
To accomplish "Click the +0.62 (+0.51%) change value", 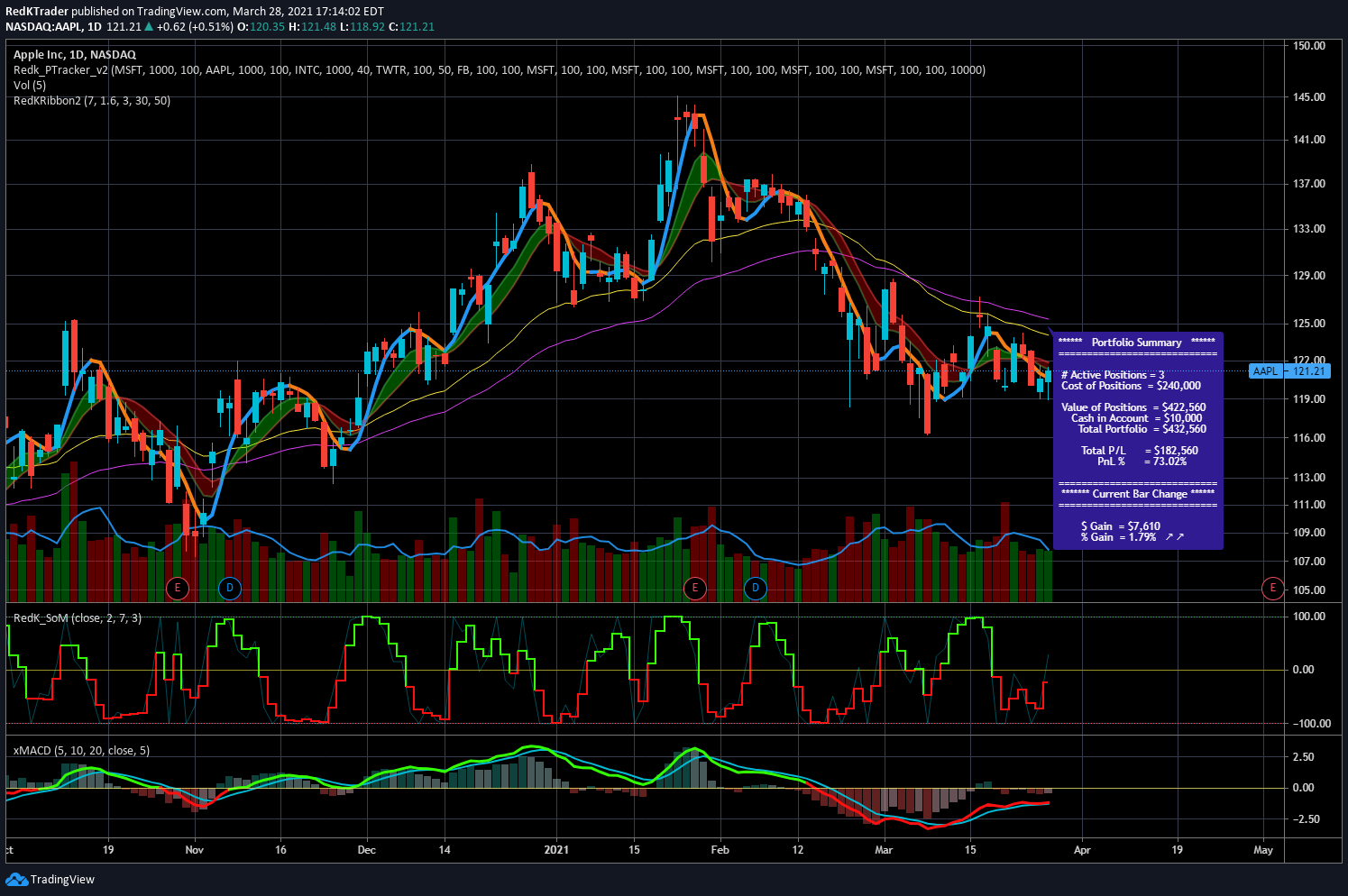I will 195,26.
